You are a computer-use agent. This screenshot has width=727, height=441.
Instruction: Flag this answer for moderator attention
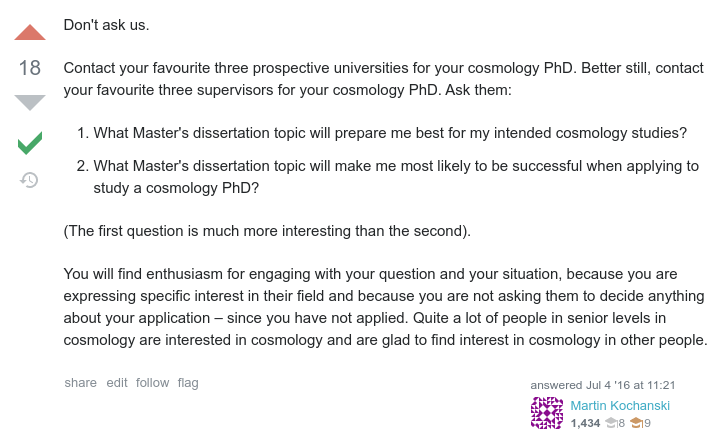point(188,383)
